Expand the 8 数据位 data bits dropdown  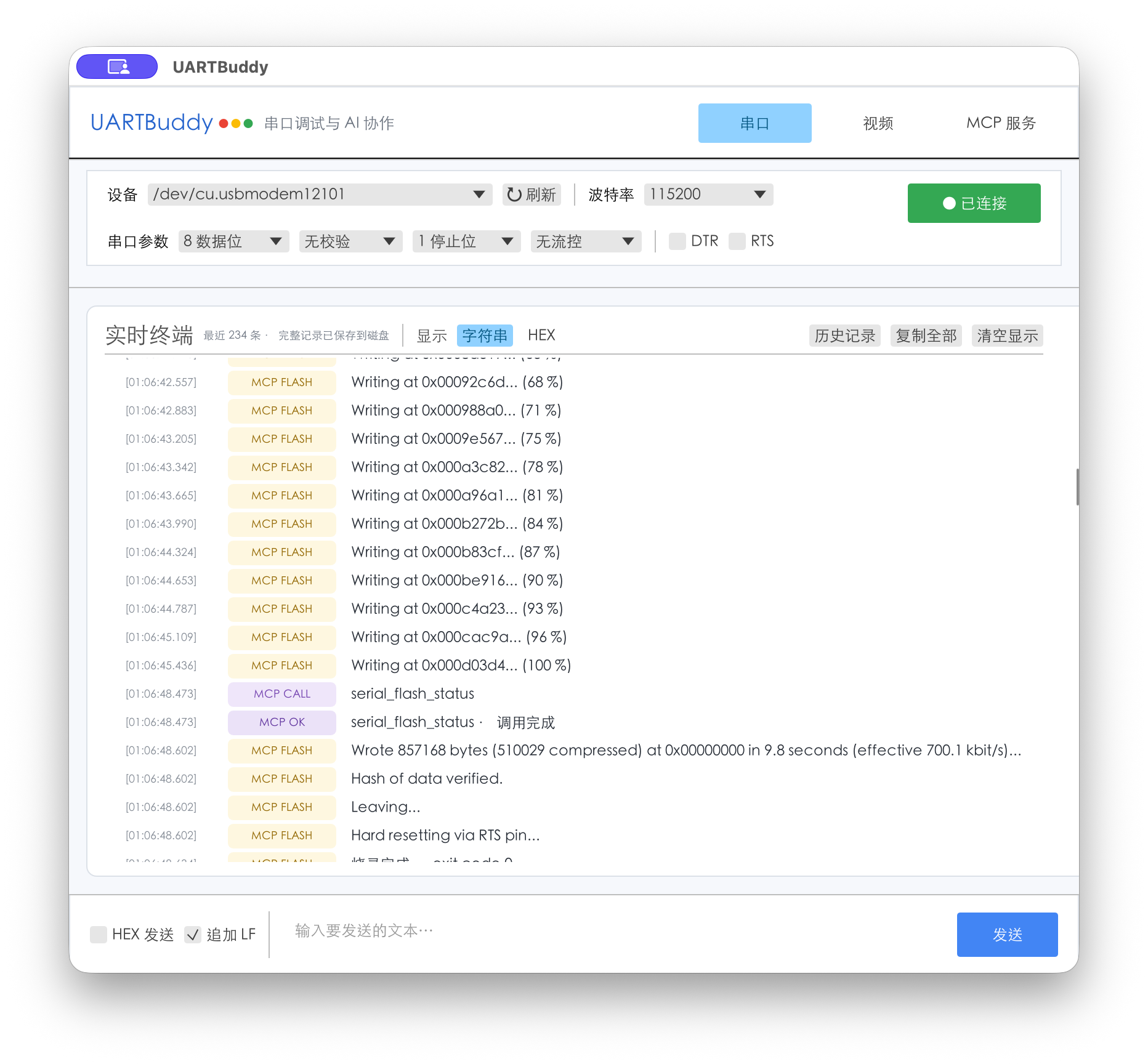click(233, 241)
